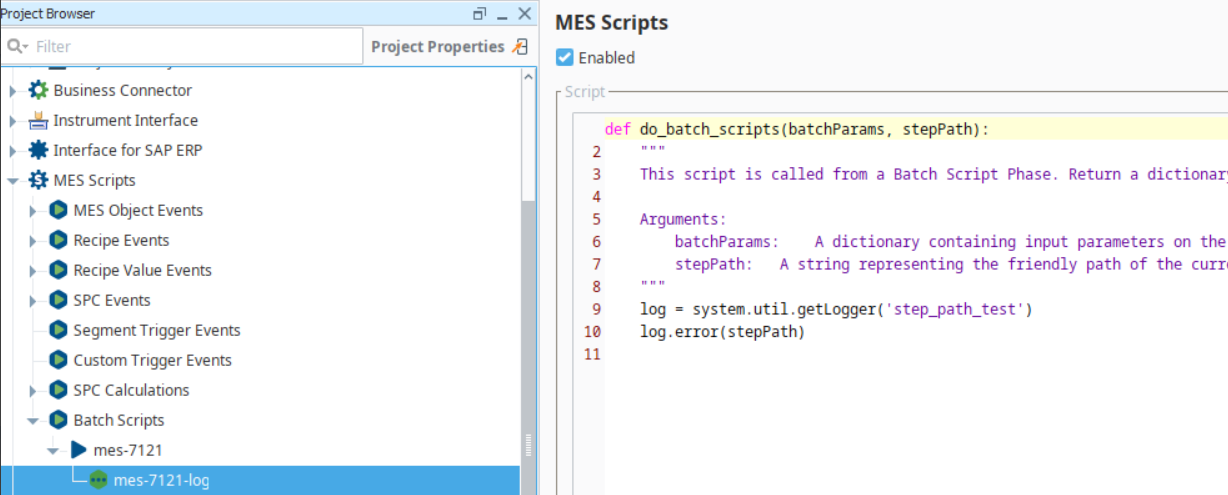This screenshot has height=495, width=1228.
Task: Disable the MES Scripts Enabled checkbox
Action: (565, 58)
